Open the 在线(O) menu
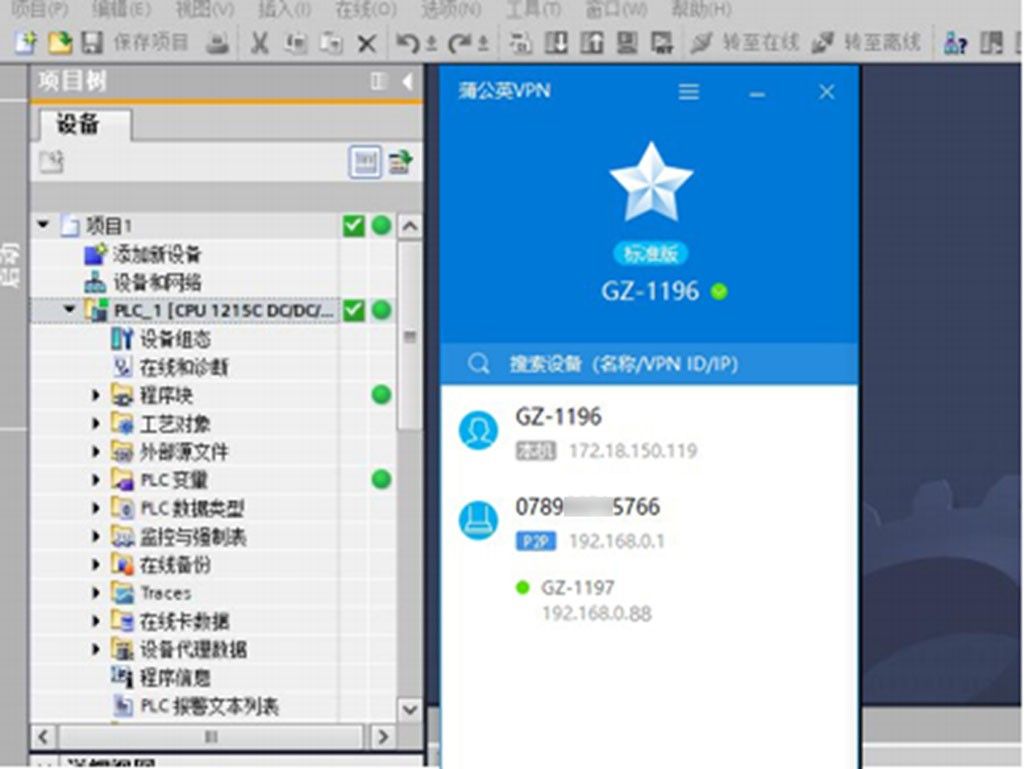 point(366,9)
